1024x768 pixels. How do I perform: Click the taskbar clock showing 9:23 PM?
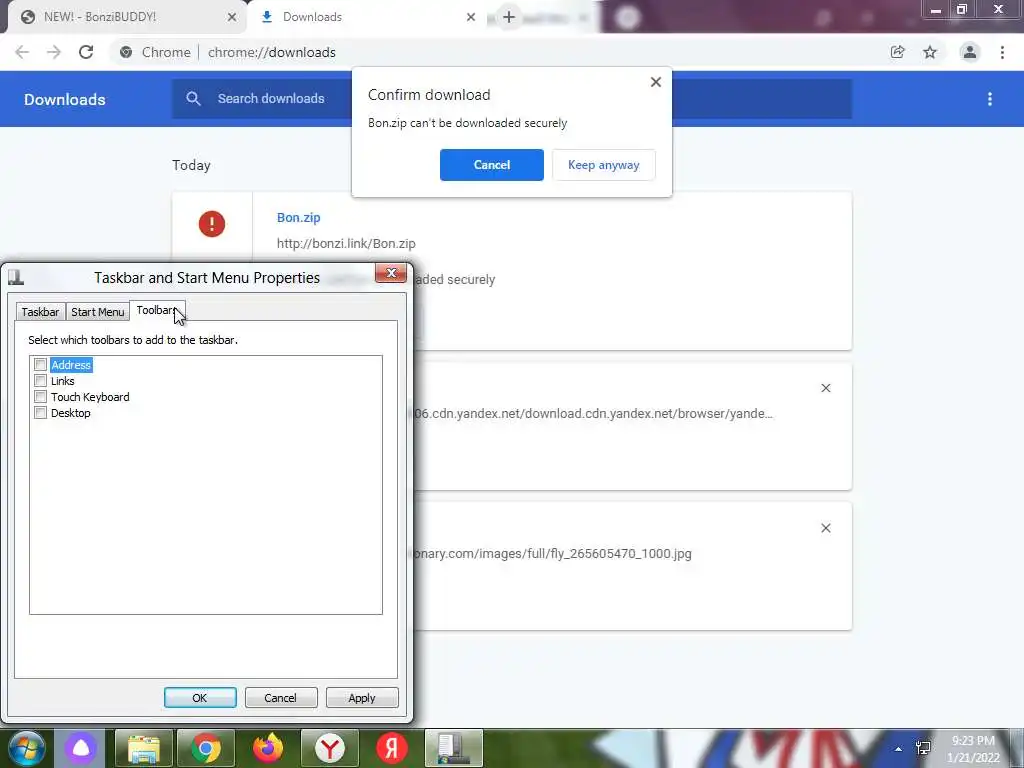(x=973, y=749)
